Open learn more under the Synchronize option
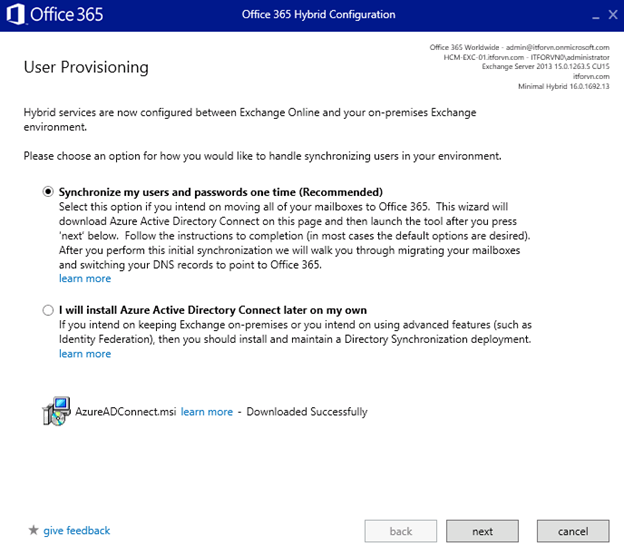 coord(85,279)
